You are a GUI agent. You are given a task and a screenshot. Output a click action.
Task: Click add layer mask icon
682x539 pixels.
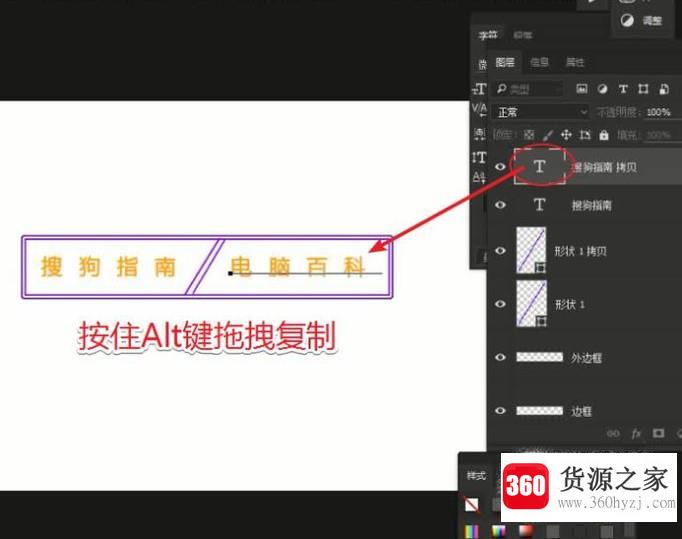coord(659,433)
